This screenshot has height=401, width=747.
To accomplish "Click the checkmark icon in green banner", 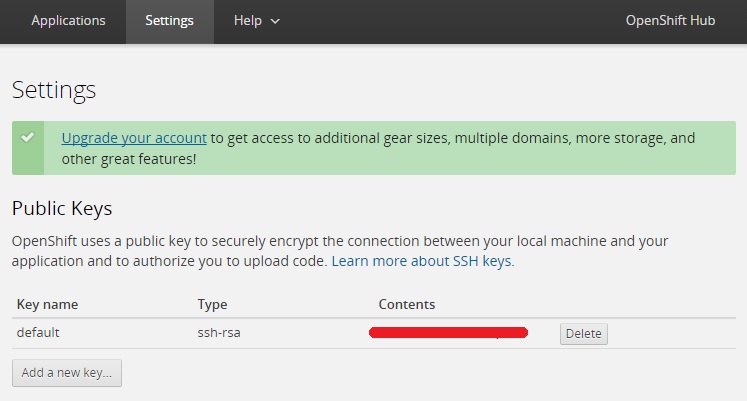I will pos(27,137).
